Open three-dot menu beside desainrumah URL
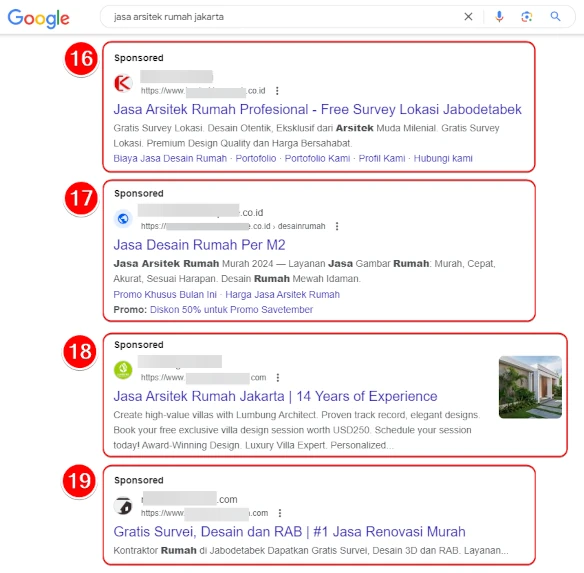The height and width of the screenshot is (573, 584). tap(337, 226)
